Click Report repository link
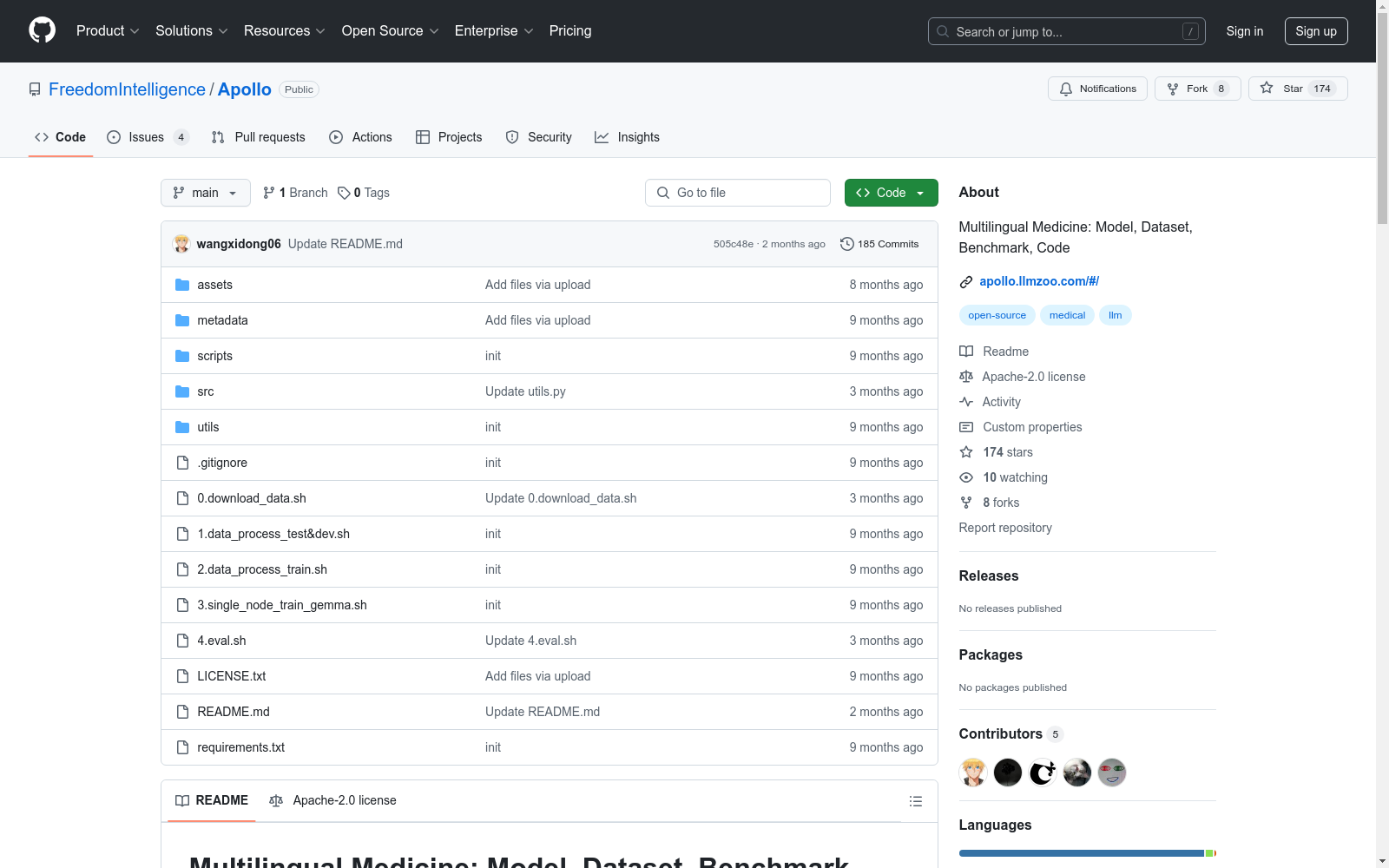 point(1005,528)
